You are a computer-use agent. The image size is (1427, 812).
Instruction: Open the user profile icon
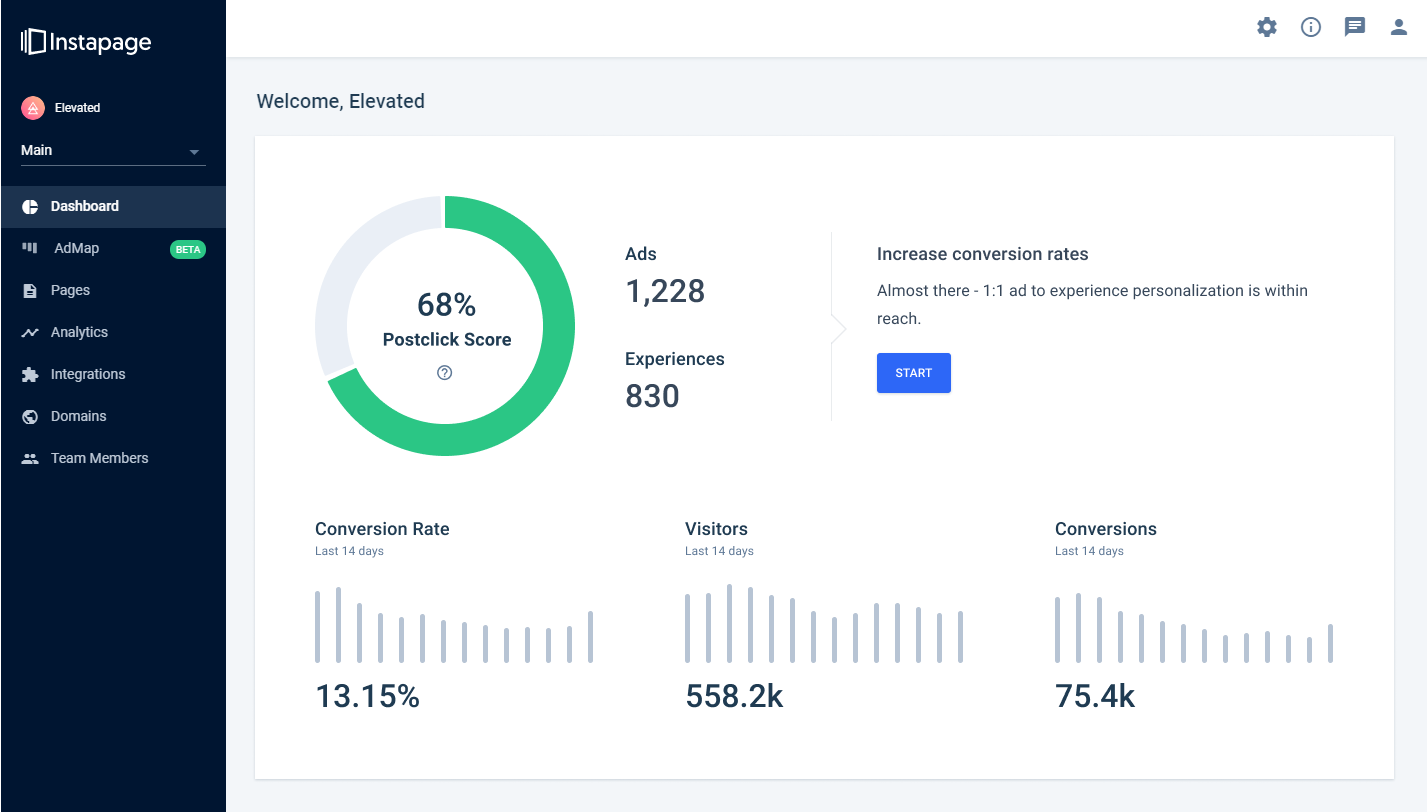tap(1398, 27)
